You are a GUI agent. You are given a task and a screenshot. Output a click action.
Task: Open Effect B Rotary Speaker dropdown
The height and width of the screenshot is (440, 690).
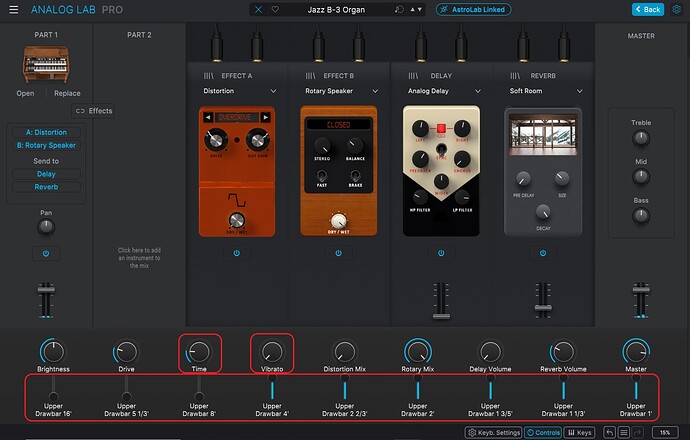341,91
